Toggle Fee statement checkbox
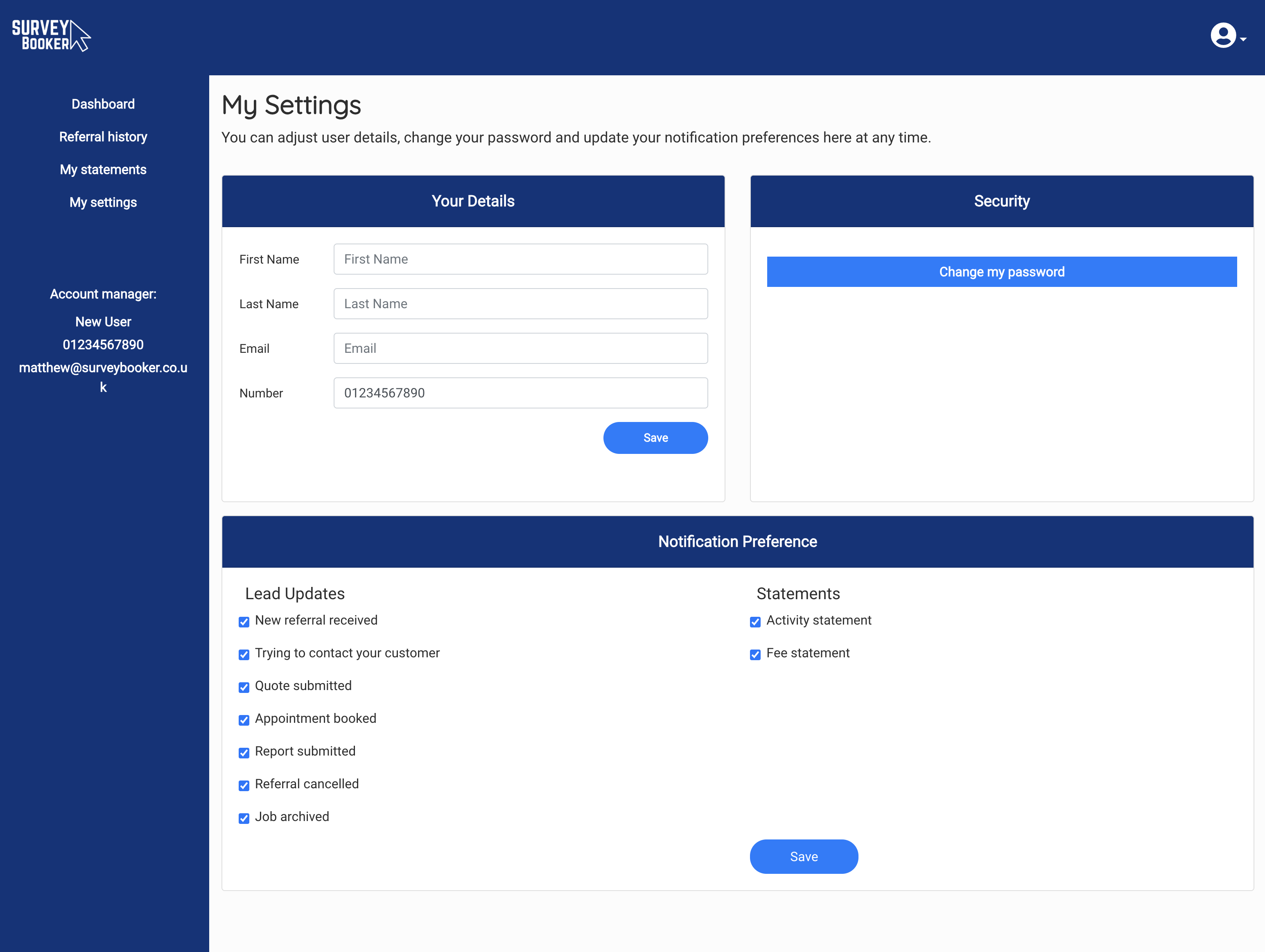This screenshot has height=952, width=1265. [755, 655]
